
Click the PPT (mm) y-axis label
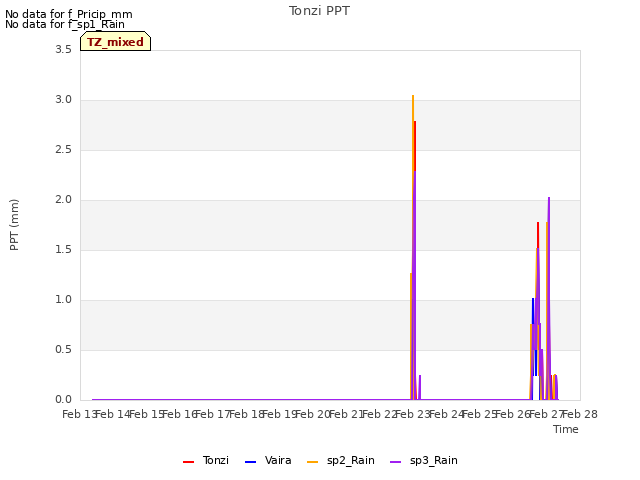click(x=14, y=225)
